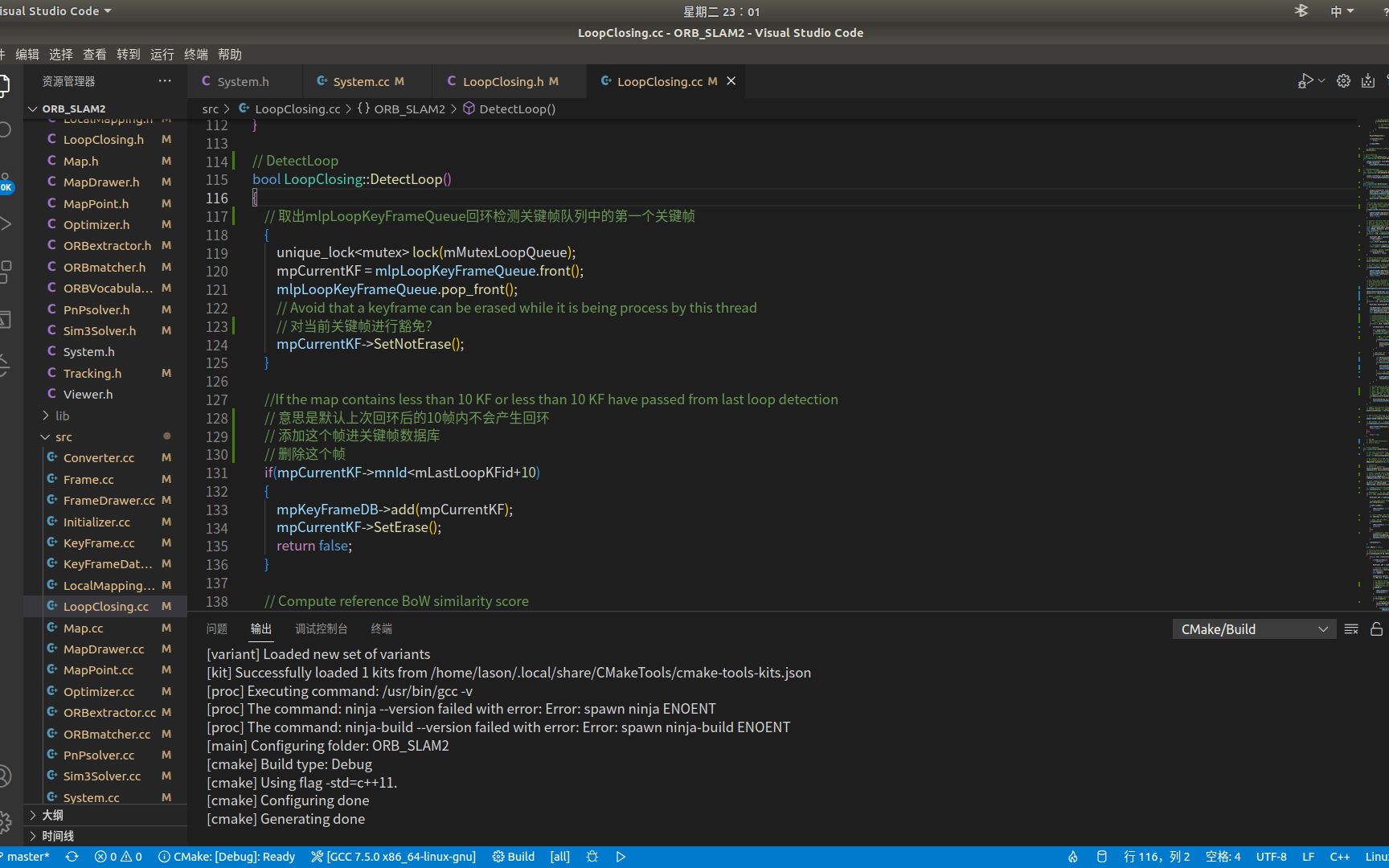The width and height of the screenshot is (1389, 868).
Task: Change indentation via 空格: 4
Action: click(x=1223, y=857)
